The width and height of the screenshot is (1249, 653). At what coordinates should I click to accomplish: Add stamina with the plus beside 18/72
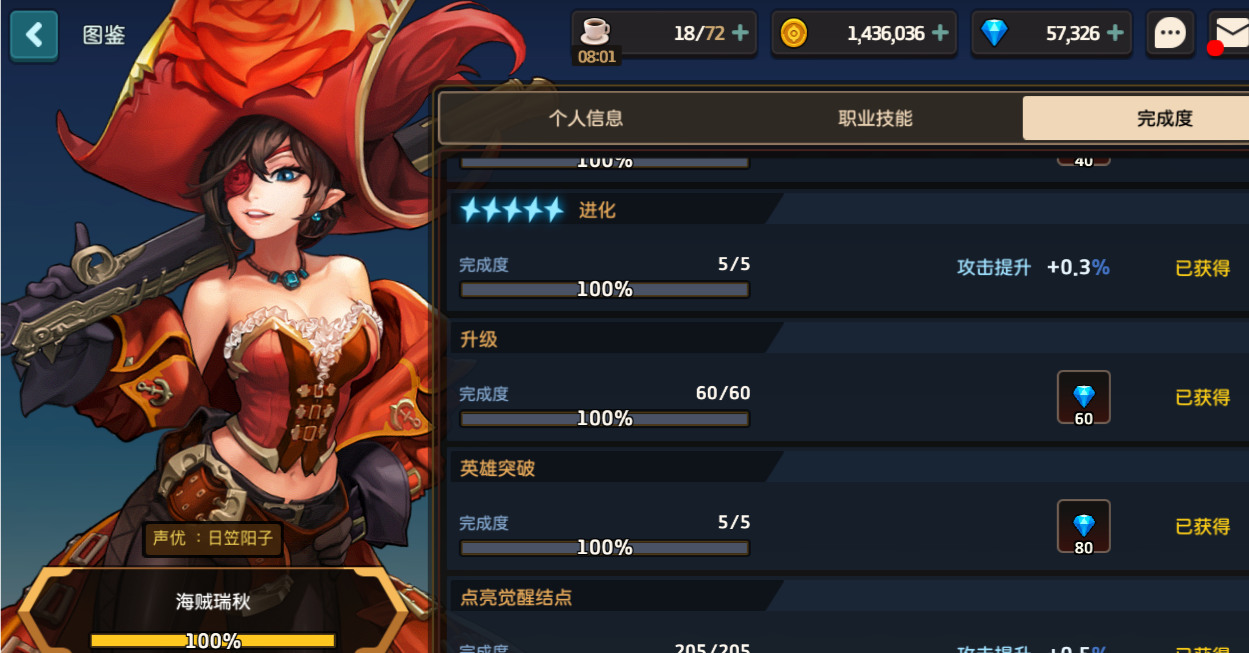(x=740, y=33)
